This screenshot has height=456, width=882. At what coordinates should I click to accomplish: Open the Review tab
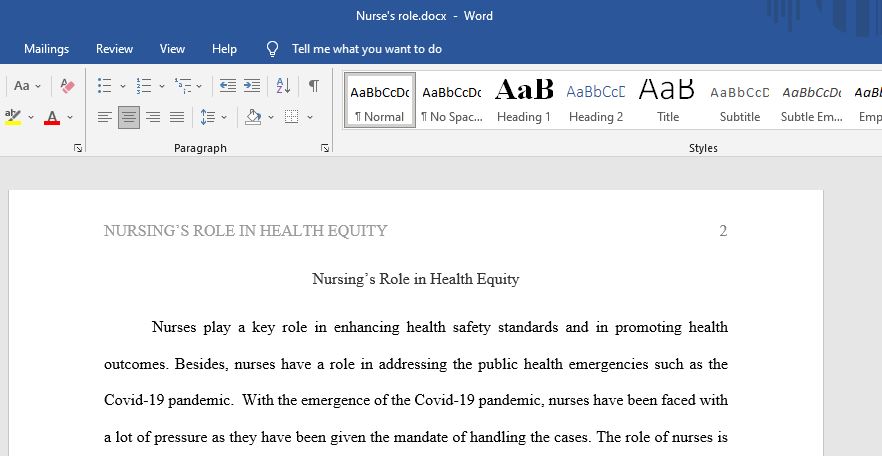[114, 49]
